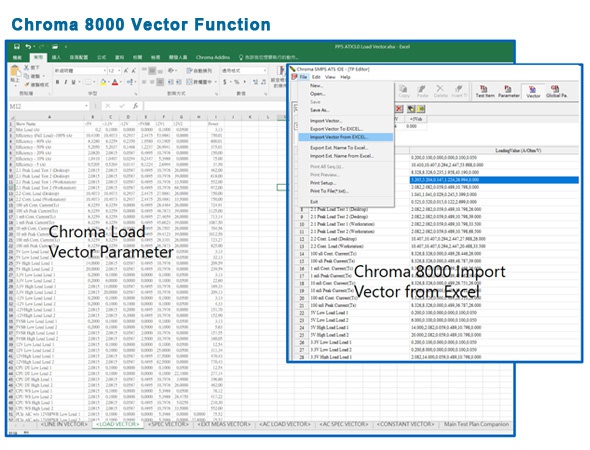Click cell 'Show Name' in Excel column A
The width and height of the screenshot is (590, 450).
click(x=49, y=123)
